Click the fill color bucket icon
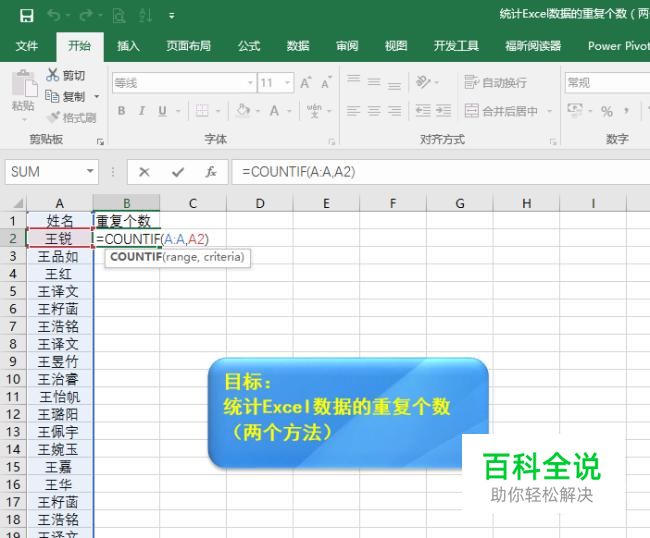The width and height of the screenshot is (650, 538). click(x=243, y=111)
